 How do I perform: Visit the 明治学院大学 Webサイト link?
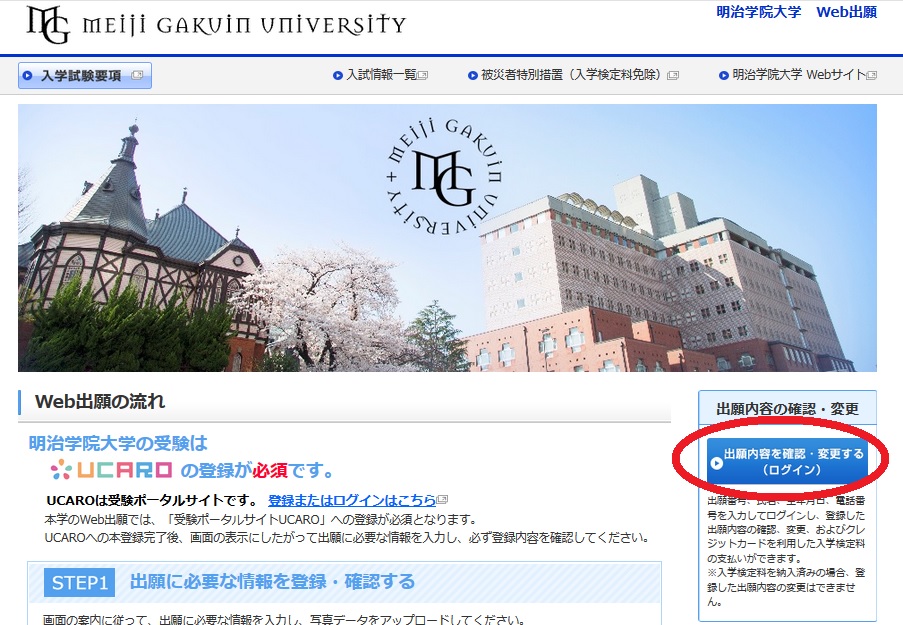(x=798, y=75)
